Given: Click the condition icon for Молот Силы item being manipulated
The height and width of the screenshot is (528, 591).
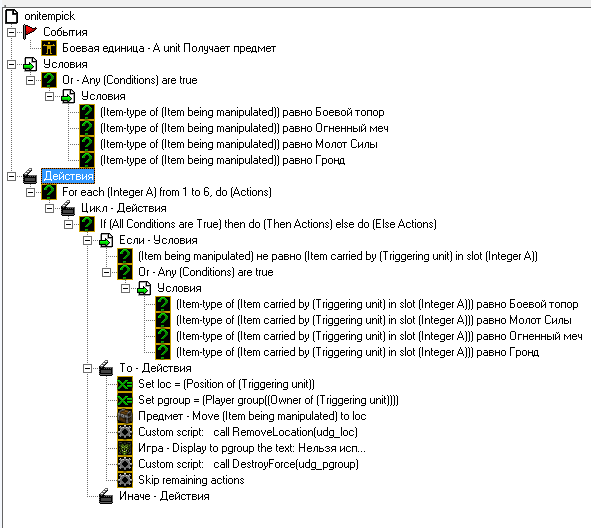Looking at the screenshot, I should (x=87, y=144).
